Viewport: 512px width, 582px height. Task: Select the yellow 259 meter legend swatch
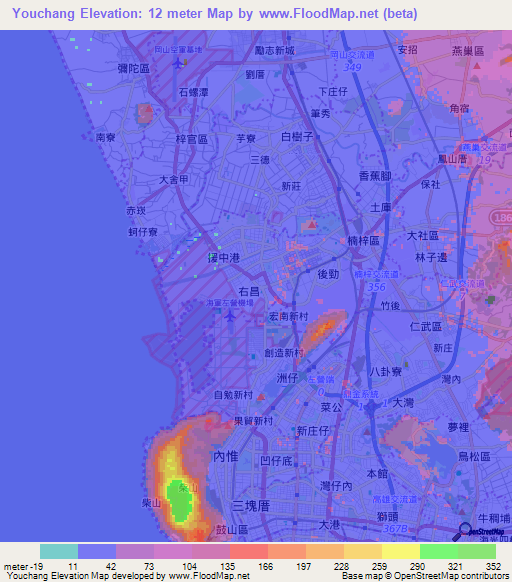tap(401, 551)
